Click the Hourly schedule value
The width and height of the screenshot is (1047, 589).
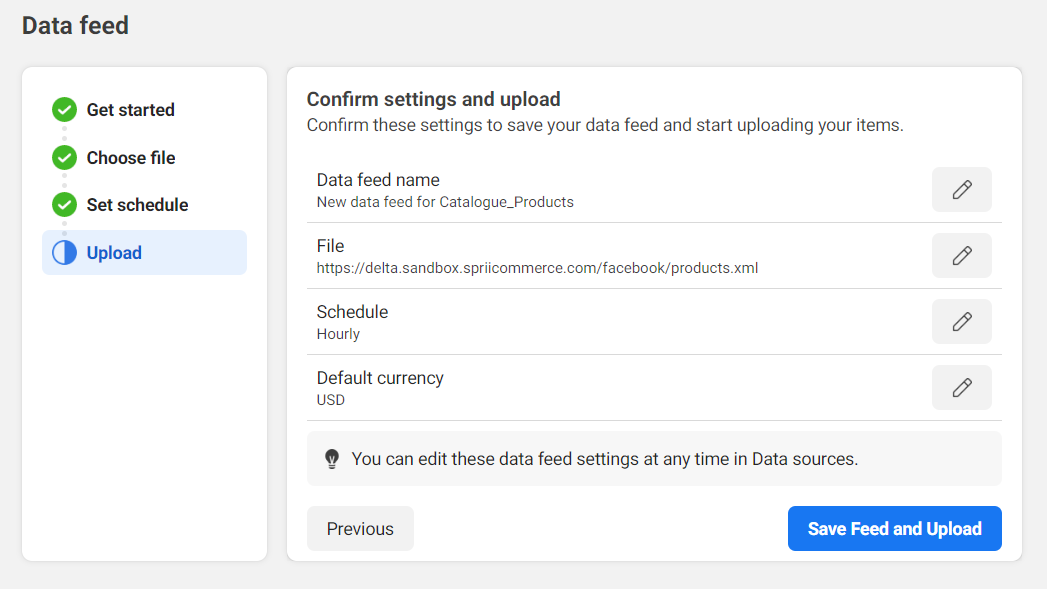point(338,334)
